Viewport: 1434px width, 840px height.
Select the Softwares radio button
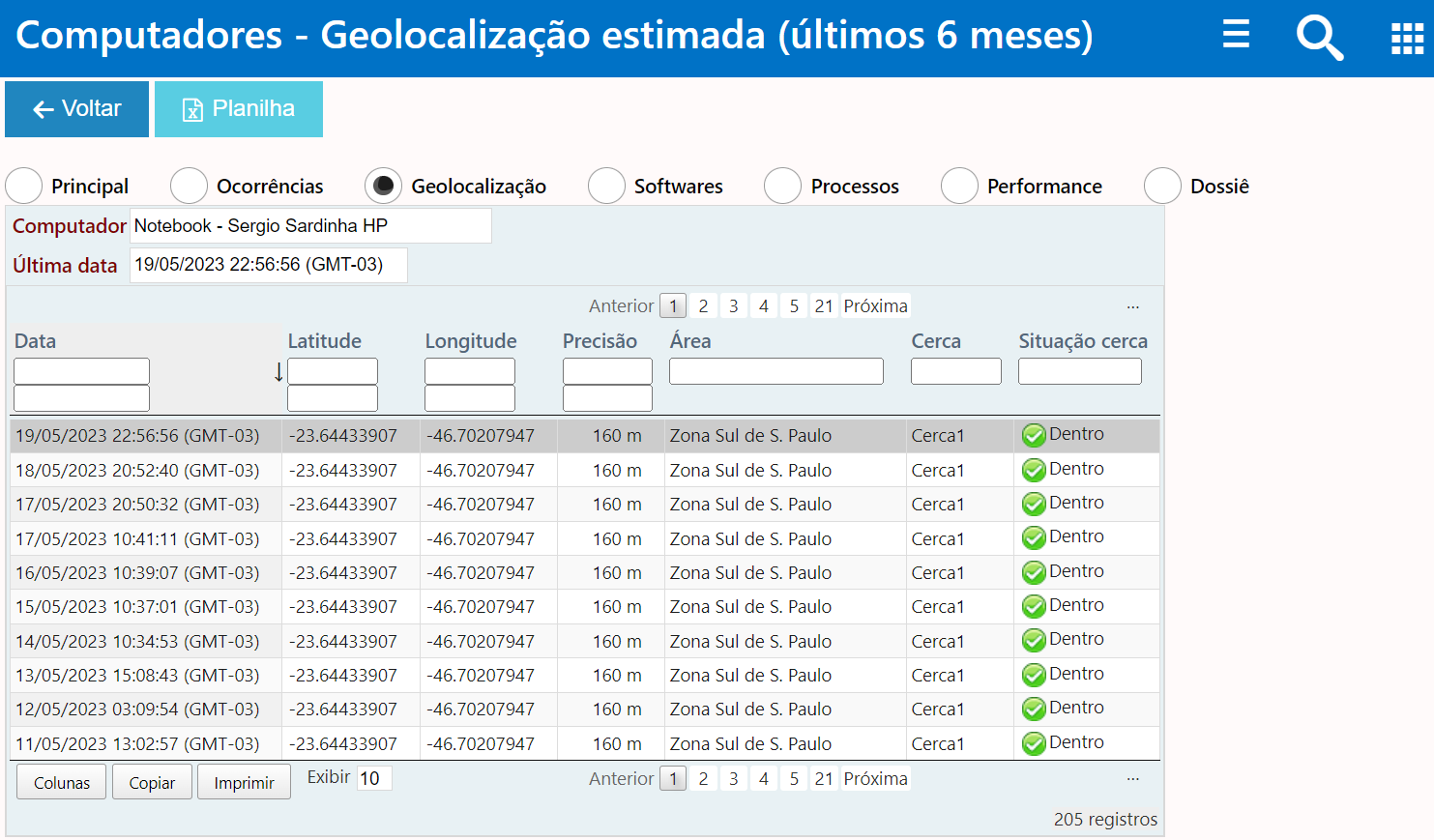coord(606,186)
